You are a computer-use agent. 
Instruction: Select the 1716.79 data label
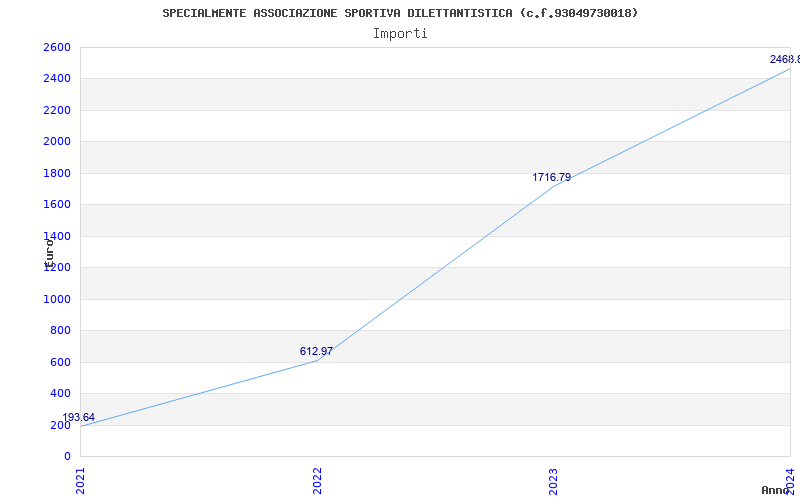(x=552, y=177)
